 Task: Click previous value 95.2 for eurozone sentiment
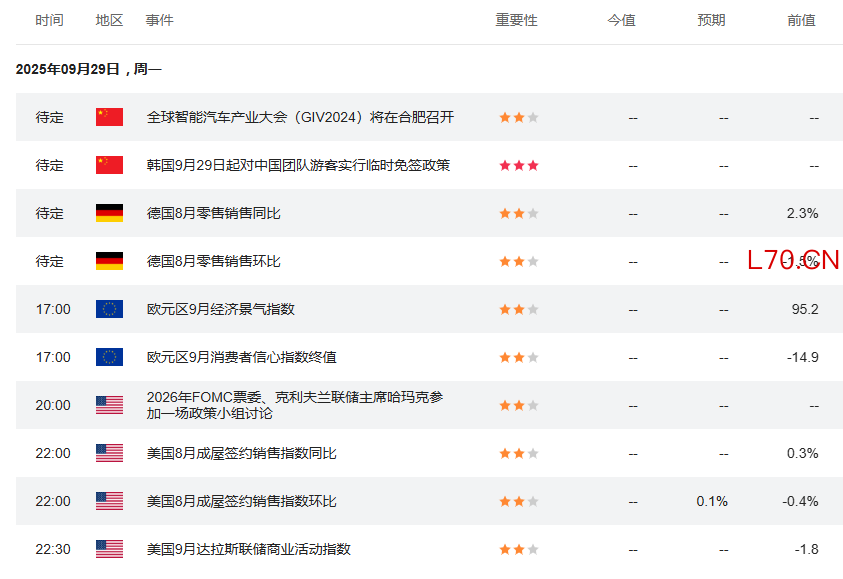(805, 309)
